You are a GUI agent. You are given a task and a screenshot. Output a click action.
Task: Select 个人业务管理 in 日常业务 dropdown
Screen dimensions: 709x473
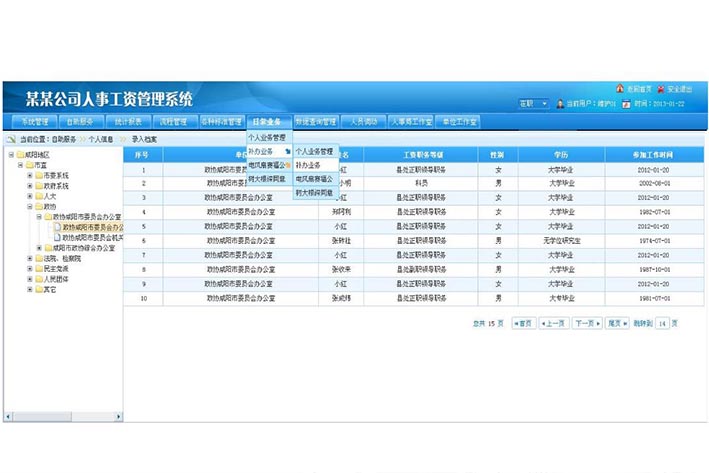tap(267, 137)
